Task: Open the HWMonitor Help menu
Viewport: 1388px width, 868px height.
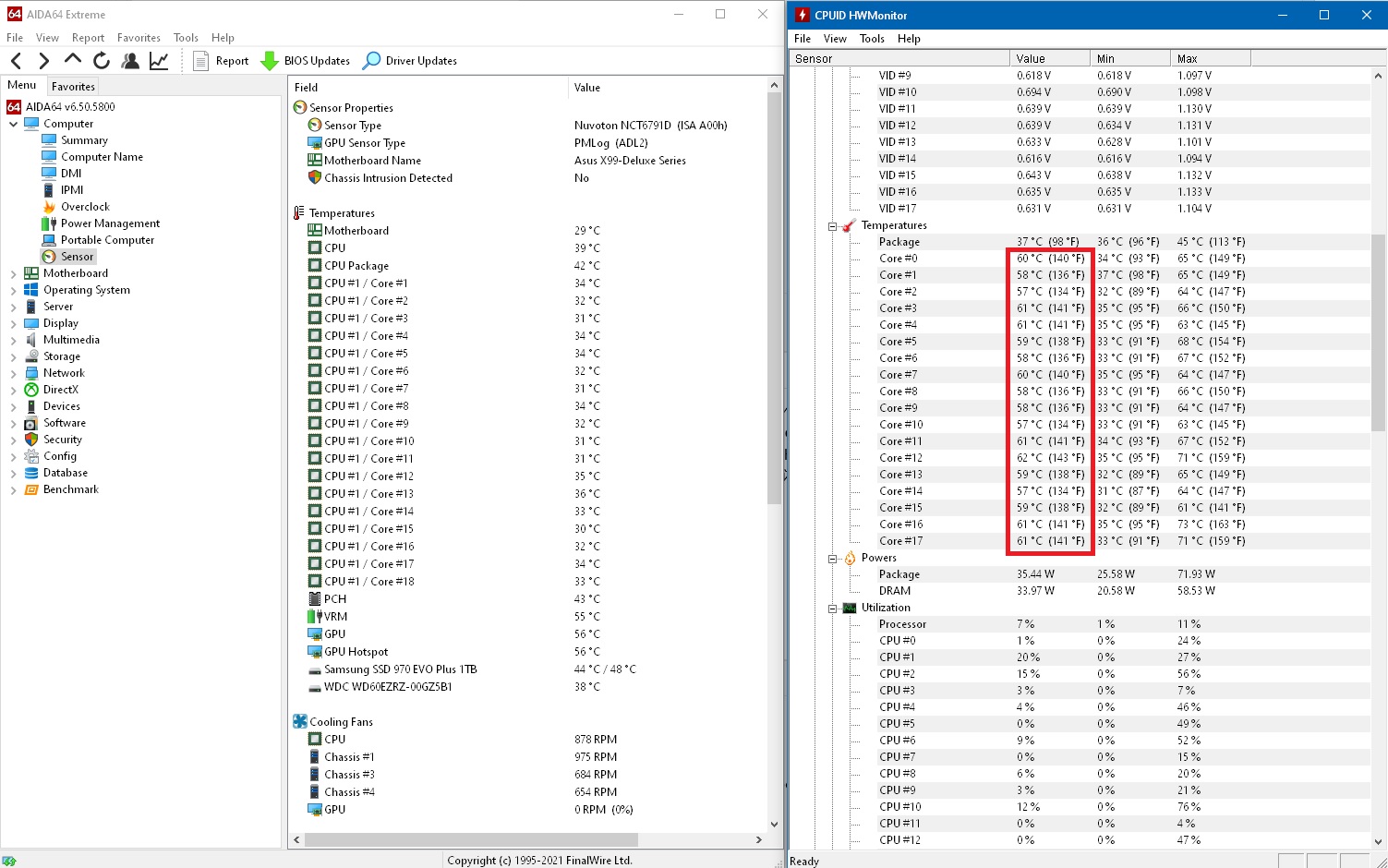Action: pos(909,39)
